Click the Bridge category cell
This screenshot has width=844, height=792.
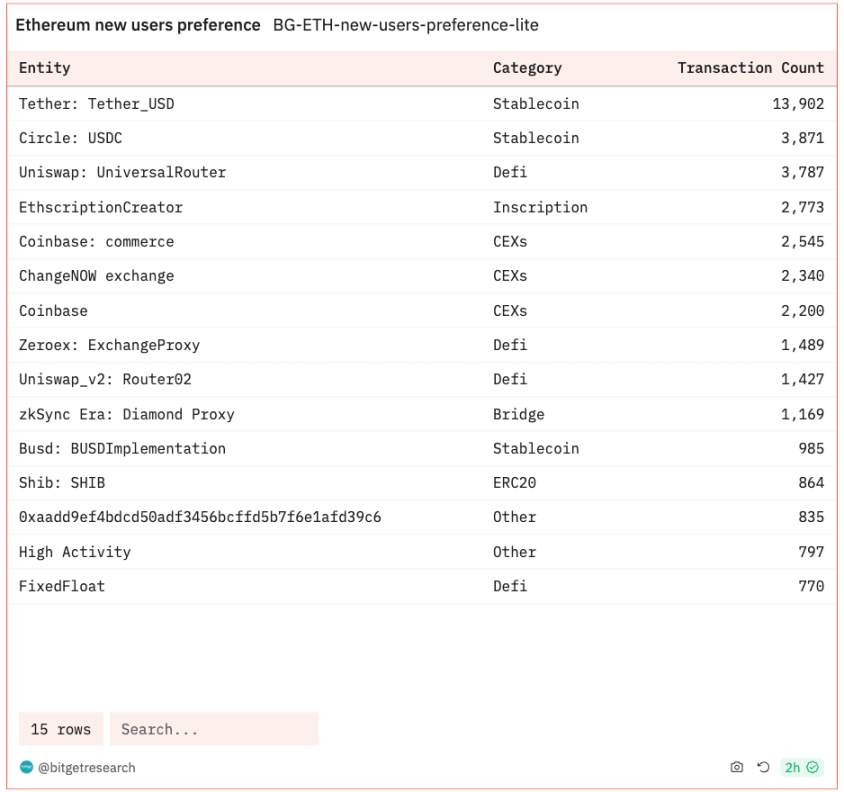[x=519, y=414]
